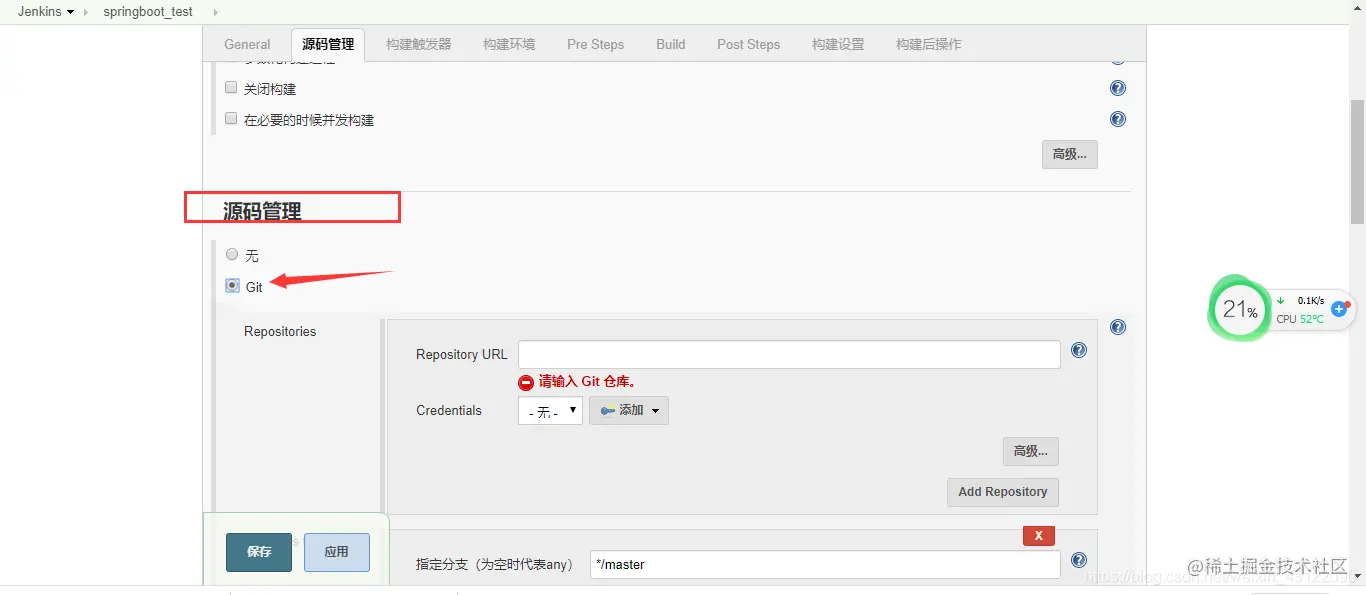Viewport: 1366px width, 595px height.
Task: Click the 21% memory usage circle
Action: pos(1240,310)
